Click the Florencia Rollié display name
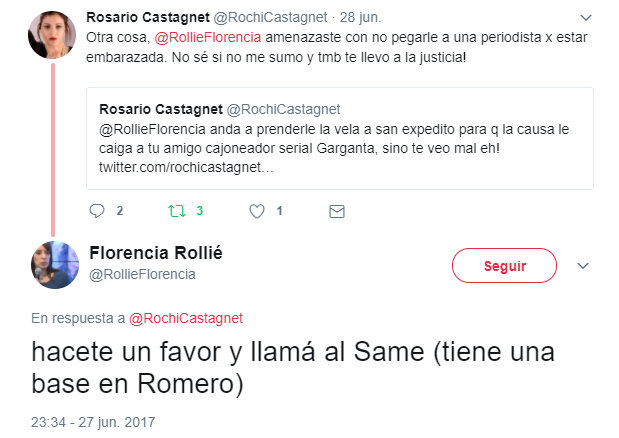Screen dimensions: 619x438 [x=156, y=252]
